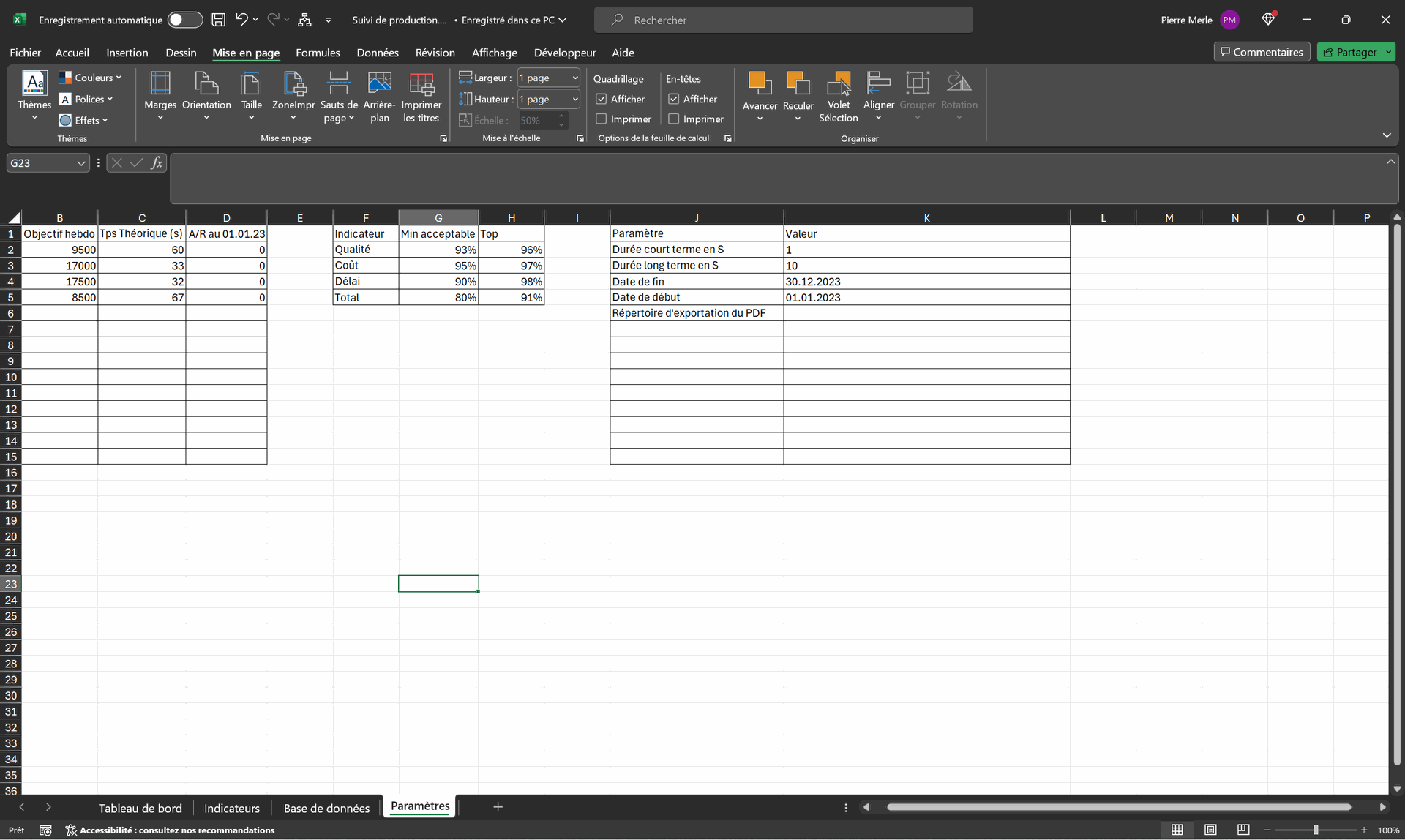Open the Tableau de bord sheet
The height and width of the screenshot is (840, 1405).
pos(140,808)
